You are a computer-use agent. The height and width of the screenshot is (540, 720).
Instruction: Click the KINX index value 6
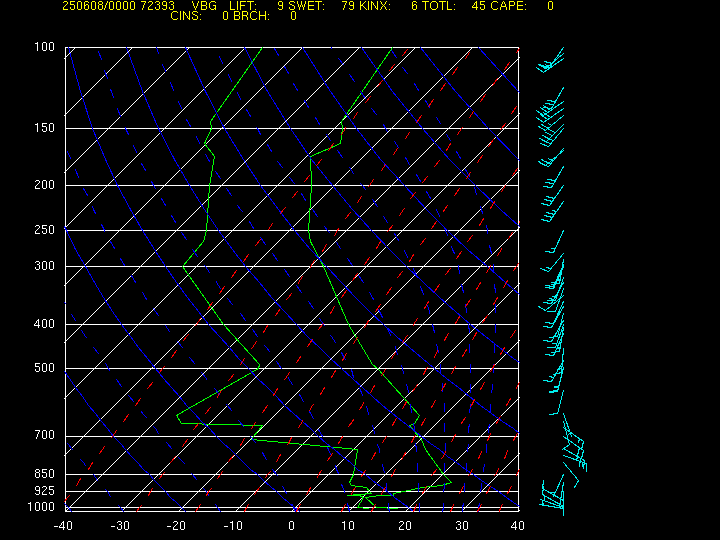pos(414,6)
